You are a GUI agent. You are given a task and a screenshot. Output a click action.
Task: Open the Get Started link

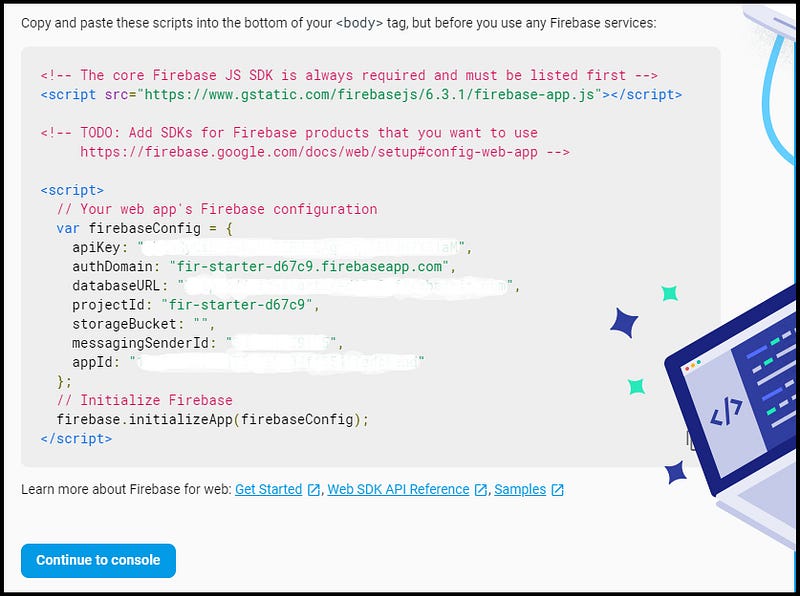pyautogui.click(x=272, y=489)
